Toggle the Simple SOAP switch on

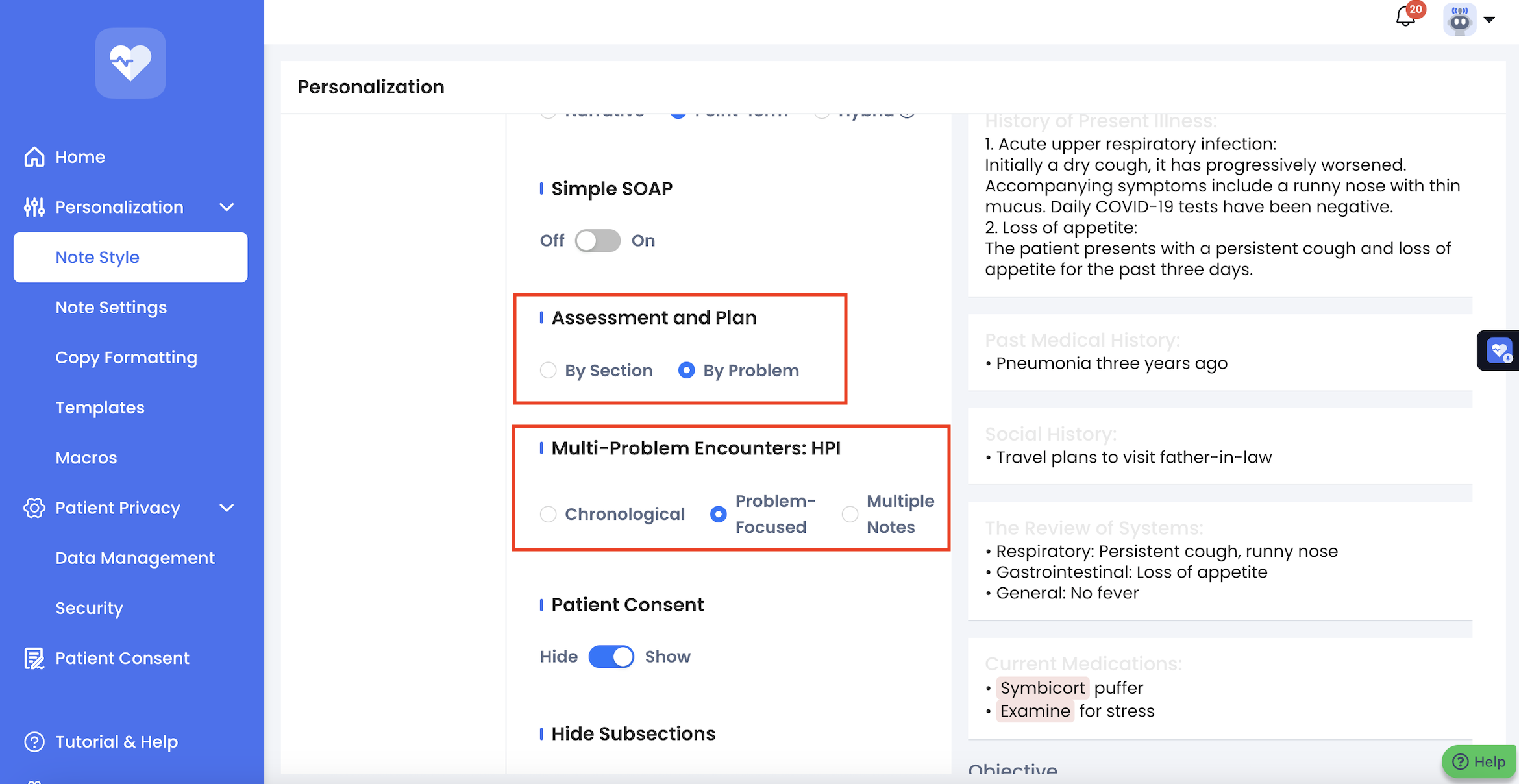point(597,241)
